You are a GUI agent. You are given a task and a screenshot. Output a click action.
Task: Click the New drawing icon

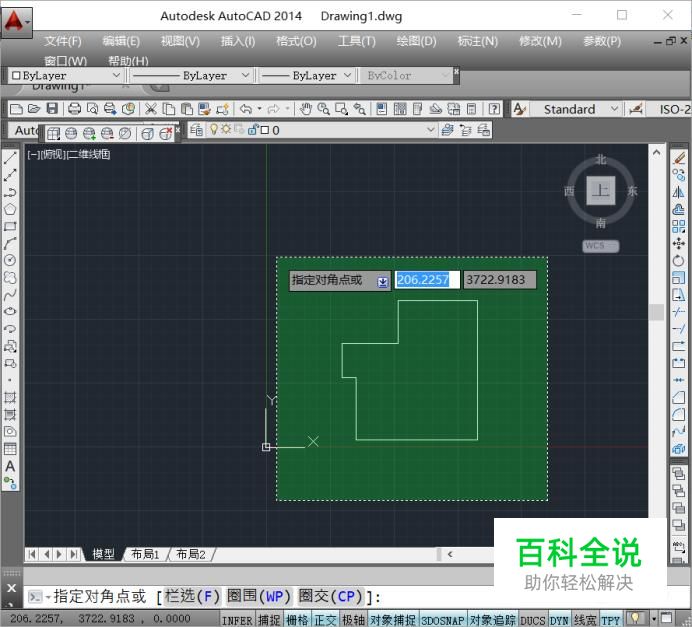point(16,109)
